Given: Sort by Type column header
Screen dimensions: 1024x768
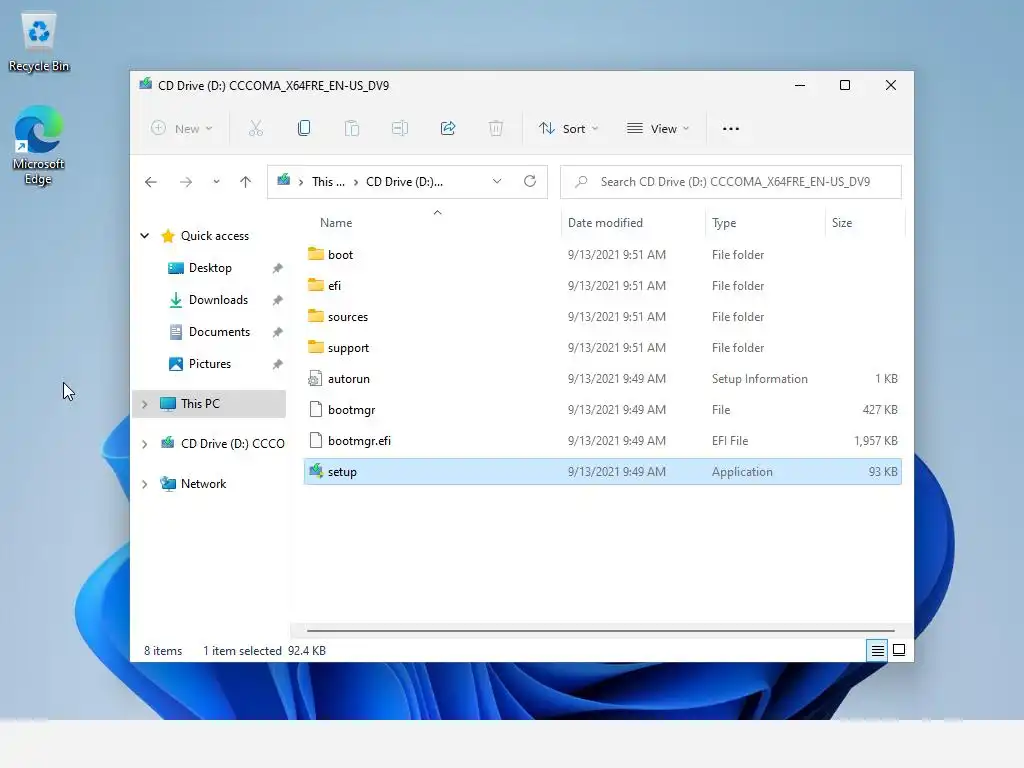Looking at the screenshot, I should coord(724,223).
